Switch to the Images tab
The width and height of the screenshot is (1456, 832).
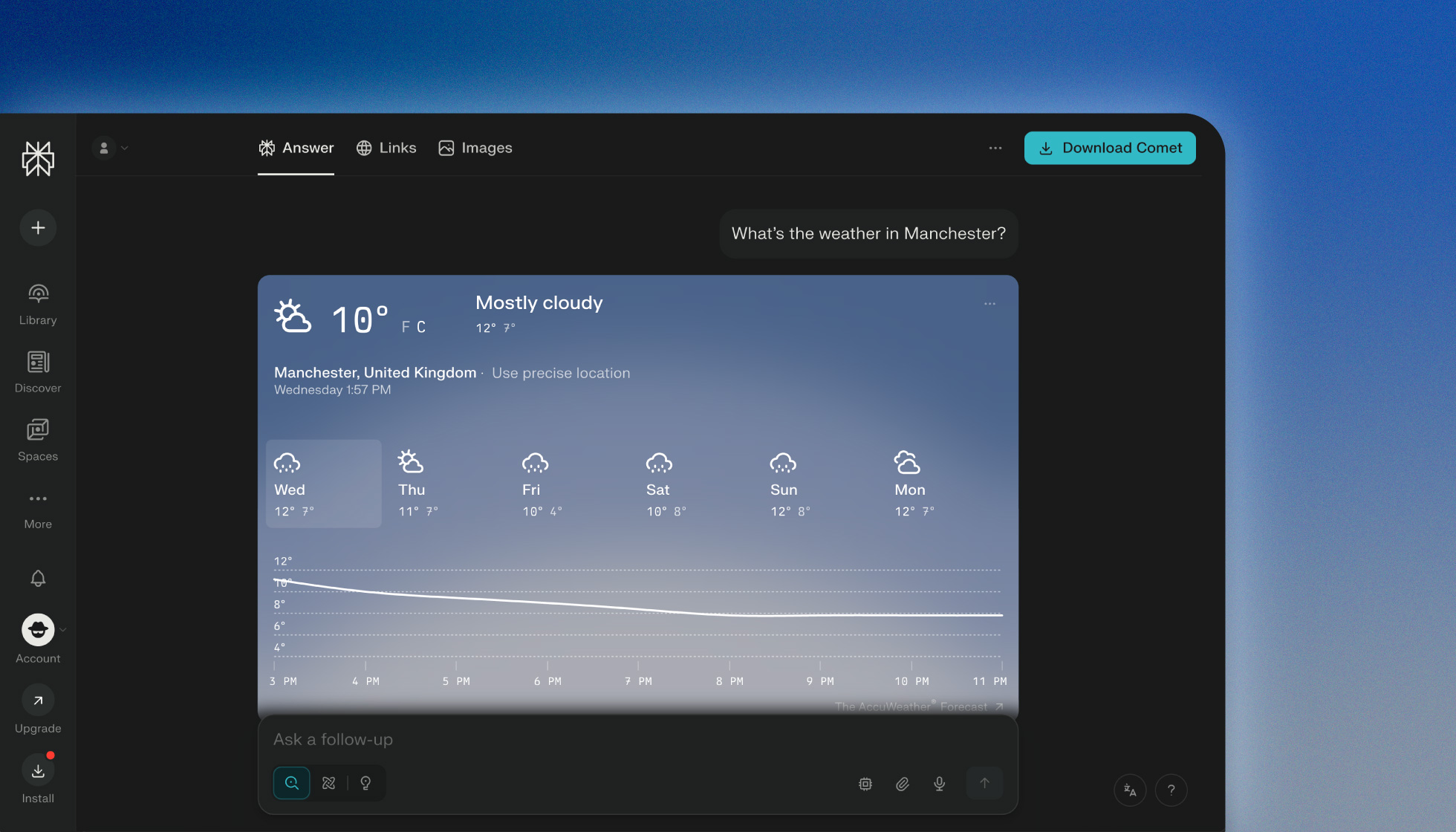475,148
